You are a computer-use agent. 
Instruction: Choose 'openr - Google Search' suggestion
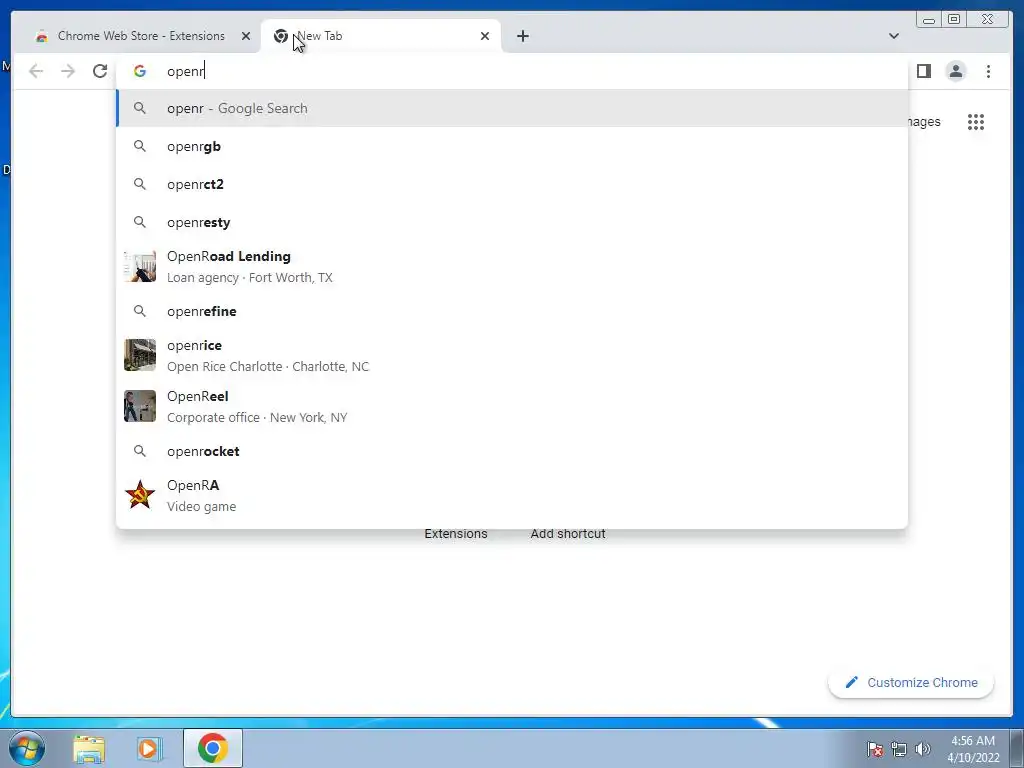pyautogui.click(x=512, y=108)
